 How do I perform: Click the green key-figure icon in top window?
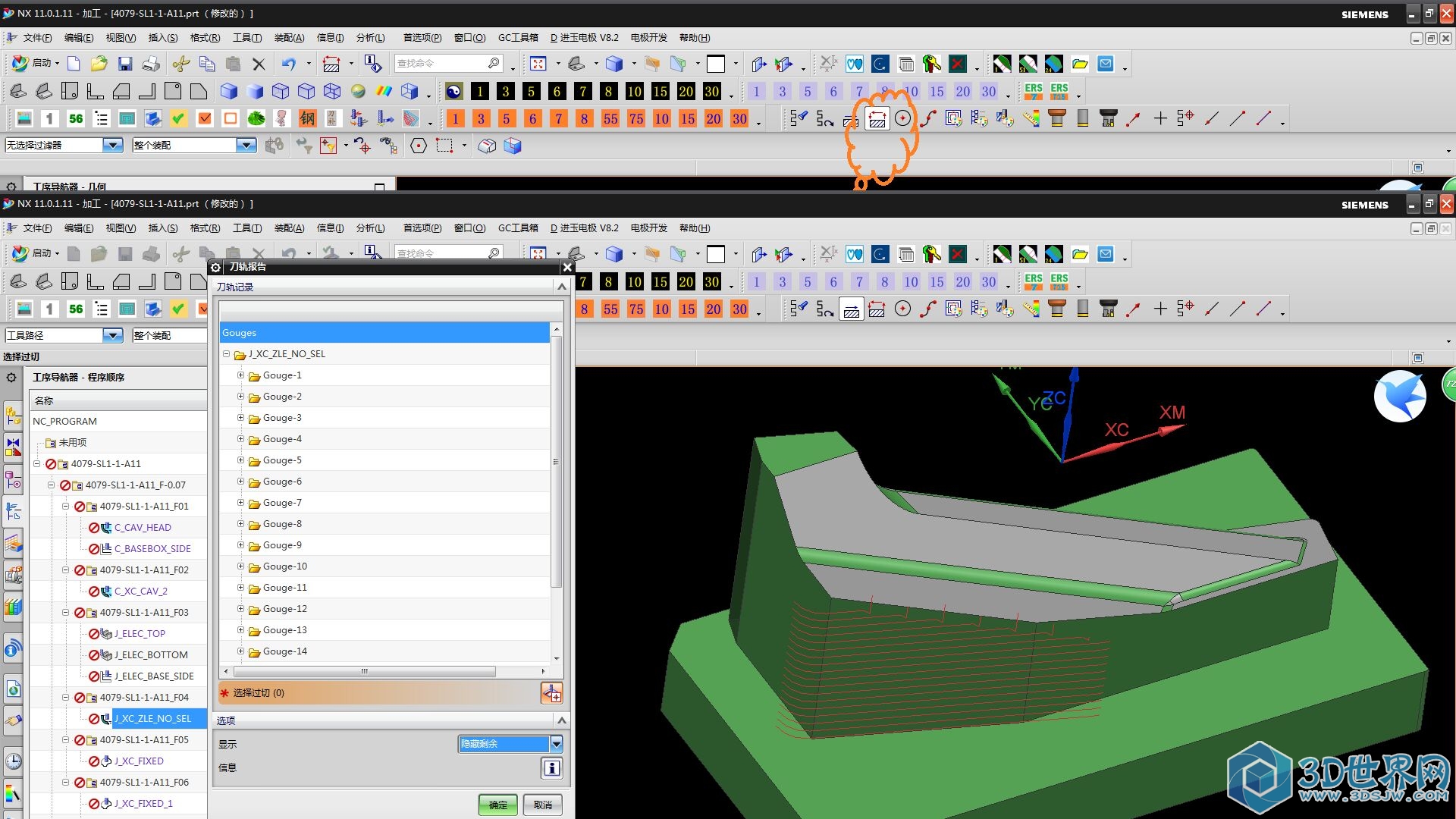(932, 64)
